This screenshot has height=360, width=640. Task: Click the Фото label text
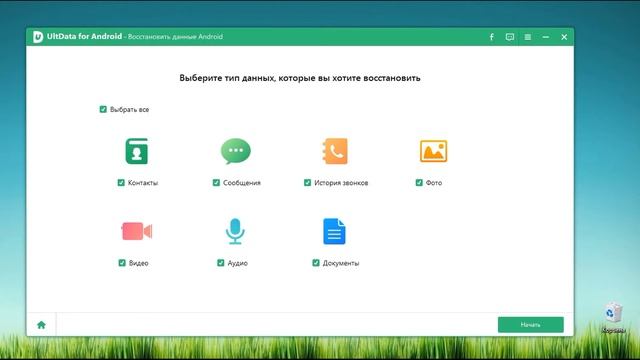coord(434,183)
